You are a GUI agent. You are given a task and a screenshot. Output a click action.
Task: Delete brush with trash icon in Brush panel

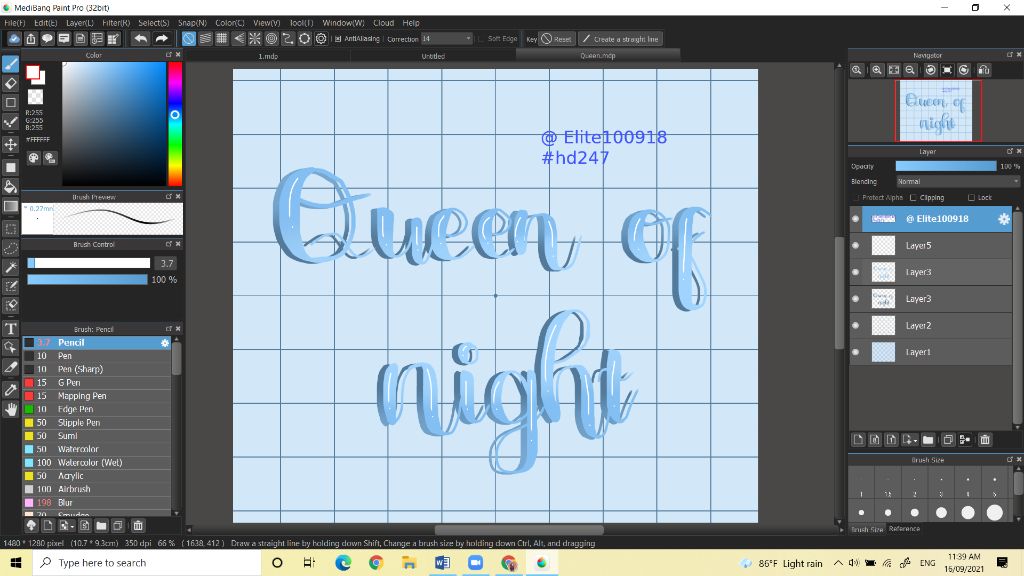[x=138, y=526]
